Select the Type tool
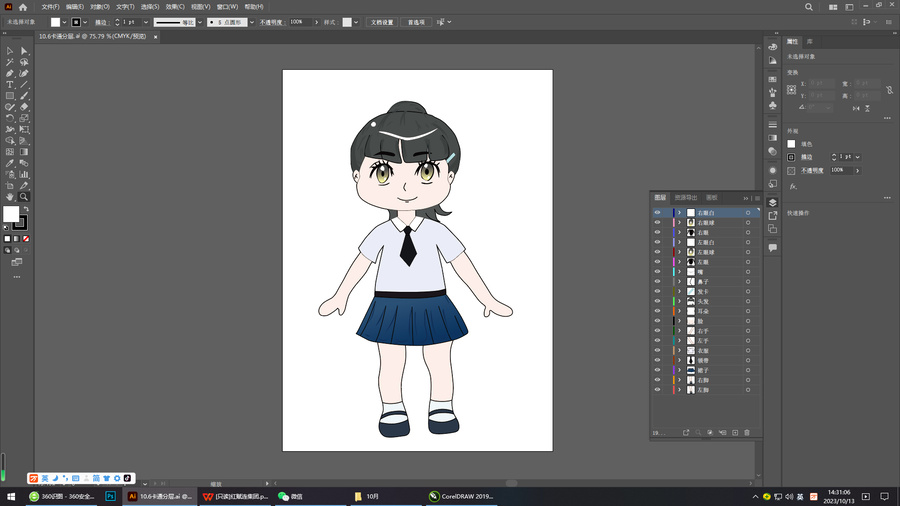Viewport: 900px width, 506px height. coord(10,84)
